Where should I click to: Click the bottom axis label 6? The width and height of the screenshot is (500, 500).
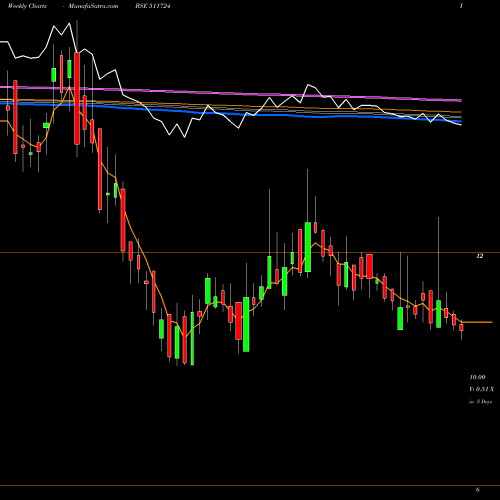[478, 489]
